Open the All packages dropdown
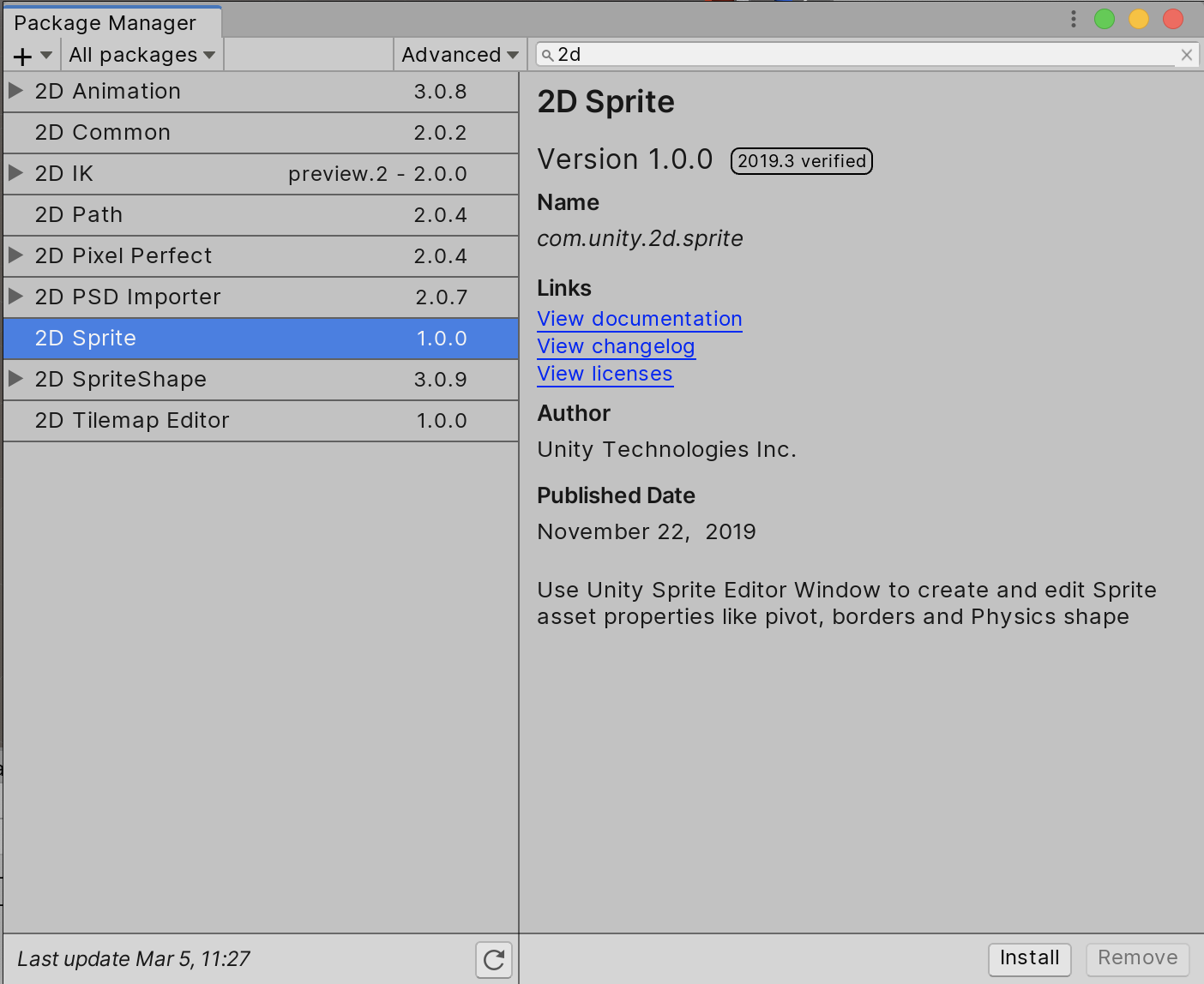The height and width of the screenshot is (984, 1204). 141,55
